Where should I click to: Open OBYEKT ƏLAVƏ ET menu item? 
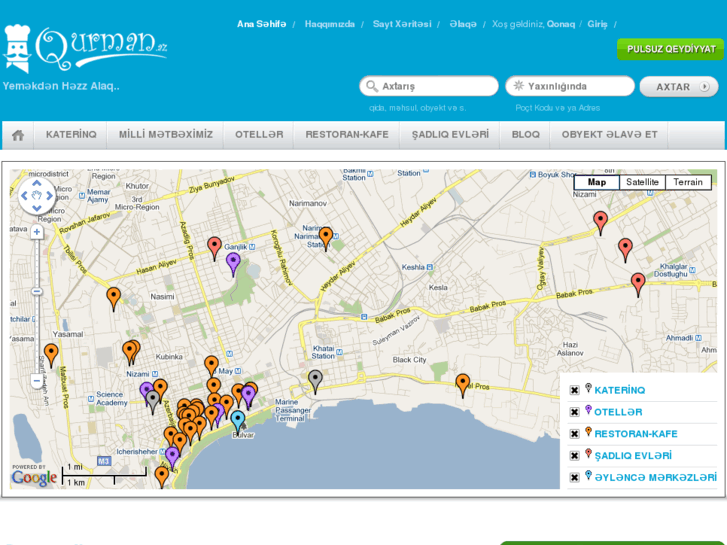click(x=609, y=135)
